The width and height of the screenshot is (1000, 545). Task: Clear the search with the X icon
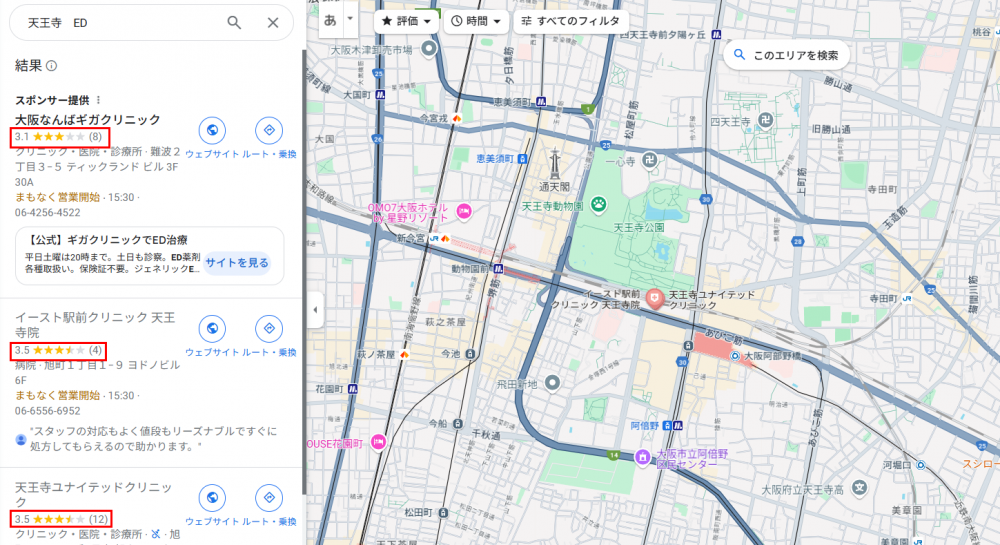[273, 23]
